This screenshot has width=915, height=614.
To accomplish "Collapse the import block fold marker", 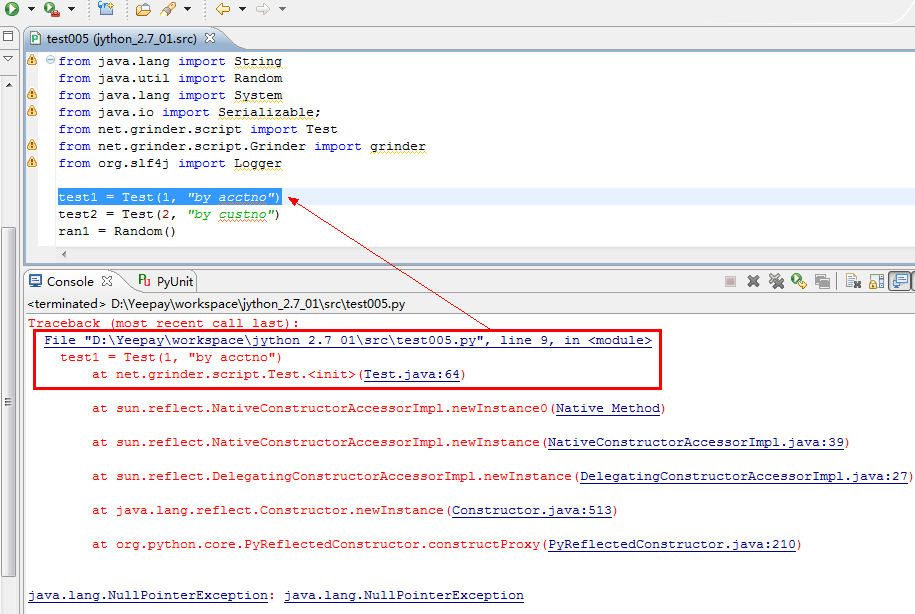I will 50,61.
